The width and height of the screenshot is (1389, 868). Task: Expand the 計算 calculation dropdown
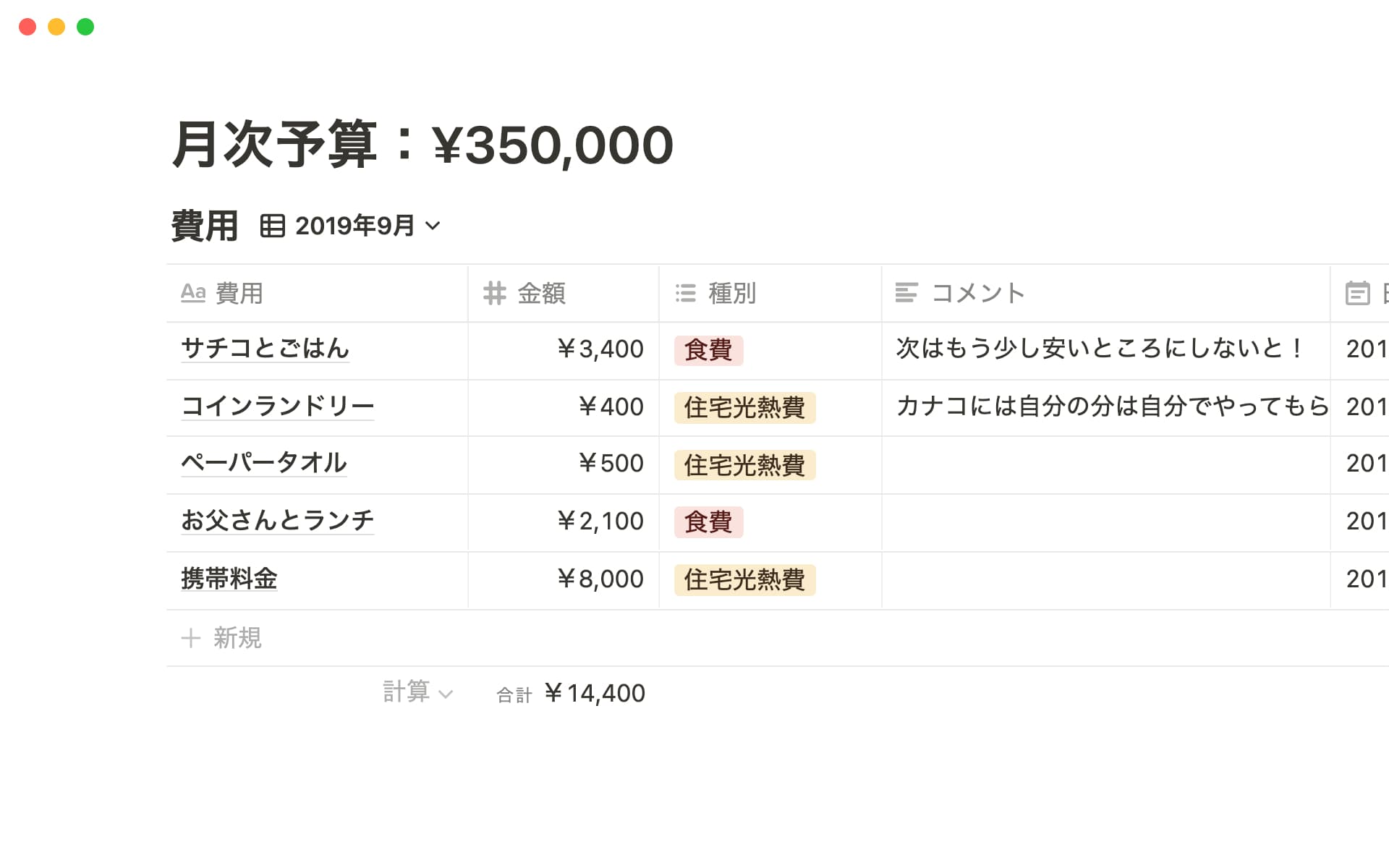(417, 693)
